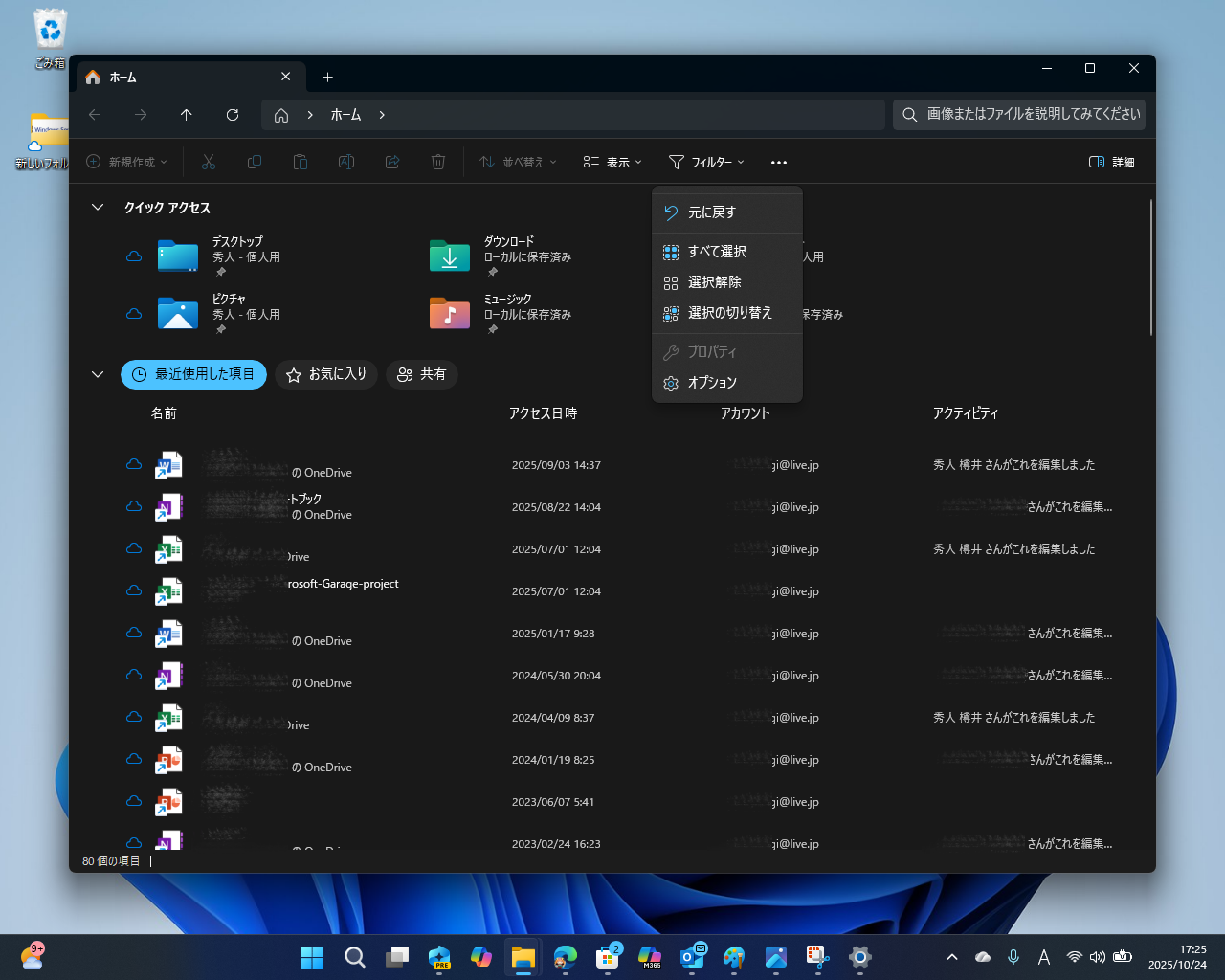The width and height of the screenshot is (1225, 980).
Task: Select the ピクチャ folder icon
Action: [x=178, y=314]
